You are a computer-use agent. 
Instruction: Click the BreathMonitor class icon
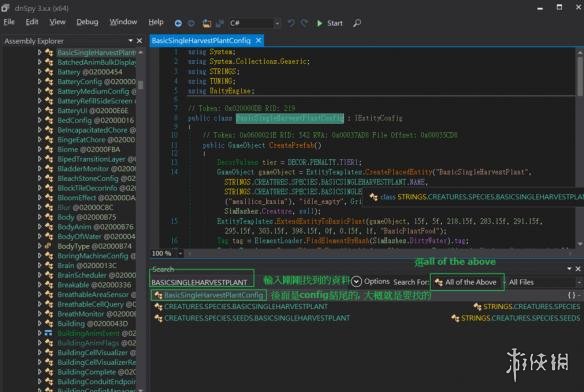click(x=49, y=314)
